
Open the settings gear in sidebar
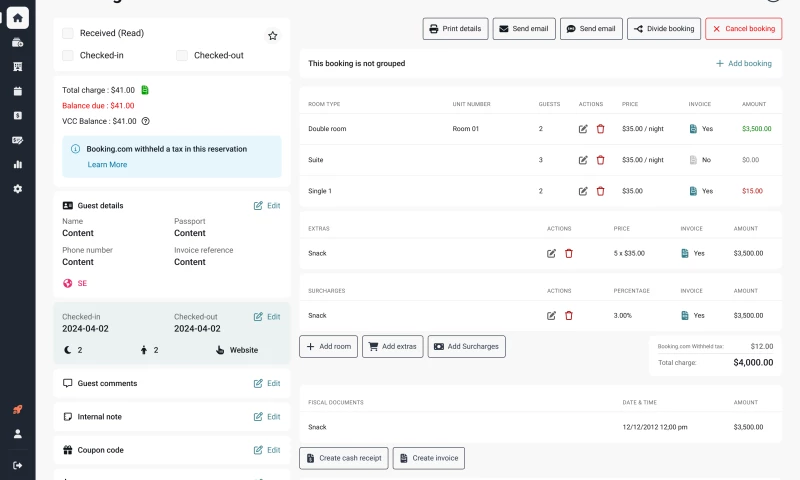[18, 189]
